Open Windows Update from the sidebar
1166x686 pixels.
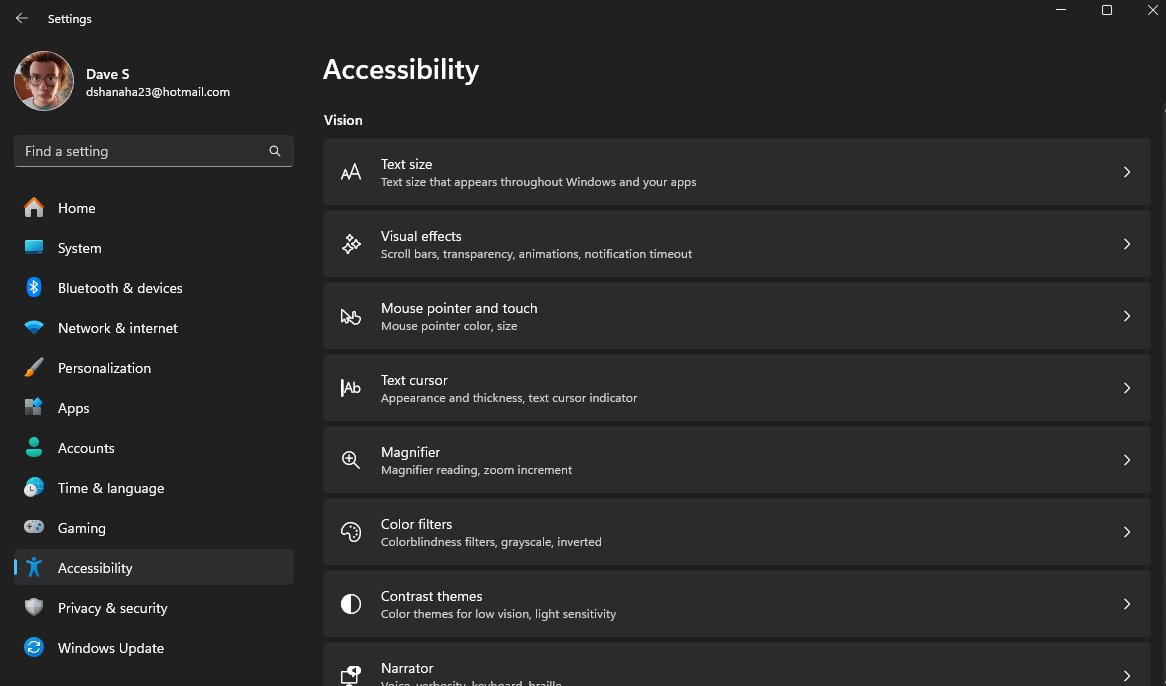(110, 647)
